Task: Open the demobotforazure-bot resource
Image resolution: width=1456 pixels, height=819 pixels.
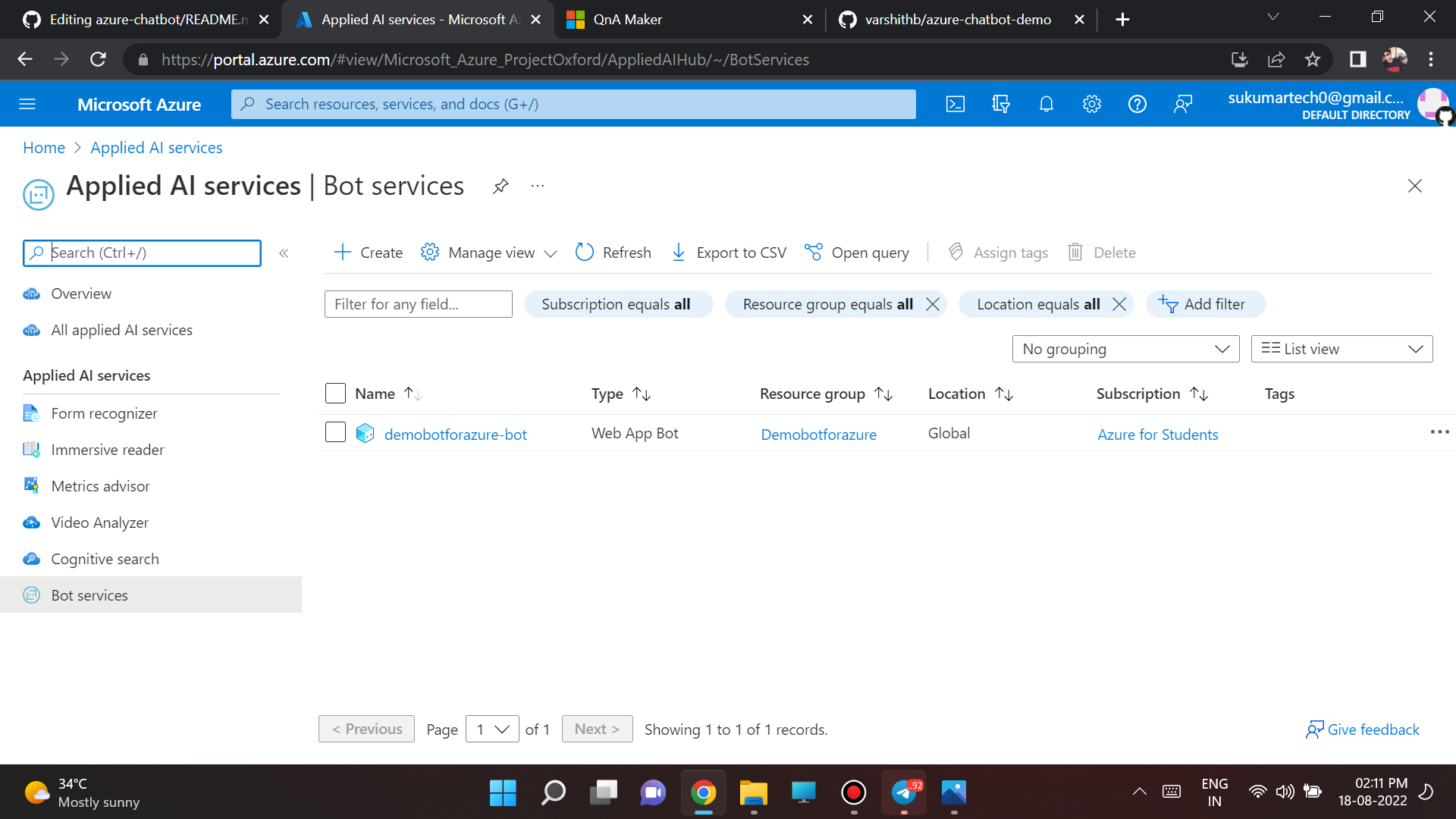Action: tap(455, 434)
